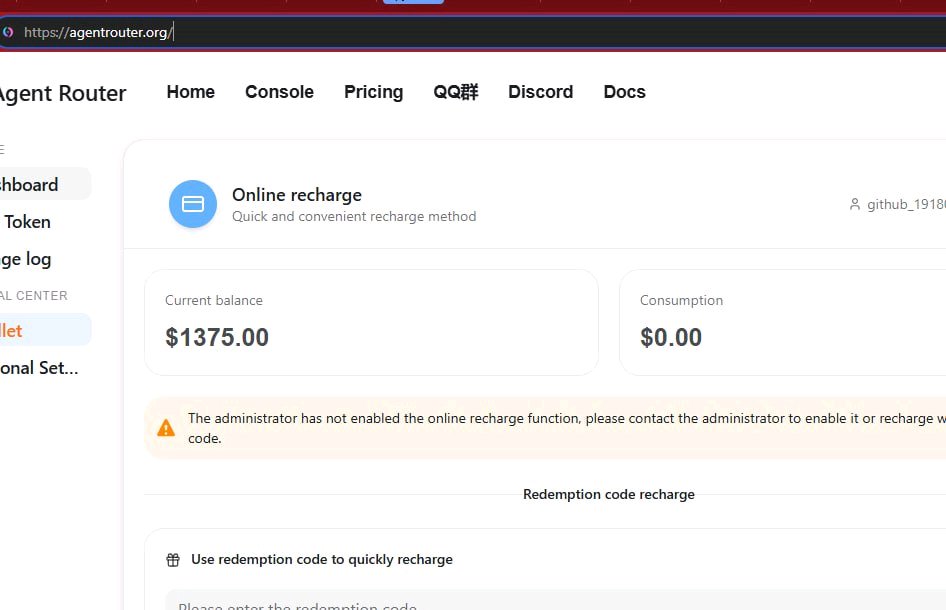The height and width of the screenshot is (610, 946).
Task: Click the $1375.00 current balance value
Action: (217, 337)
